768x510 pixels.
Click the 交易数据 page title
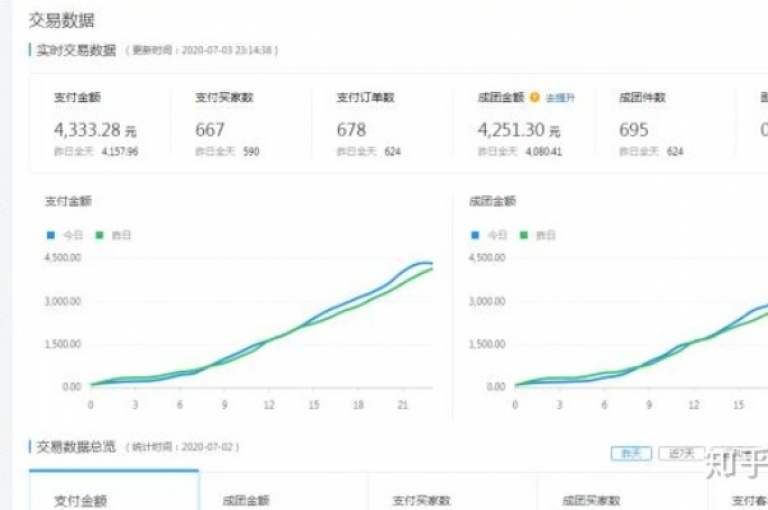point(61,21)
